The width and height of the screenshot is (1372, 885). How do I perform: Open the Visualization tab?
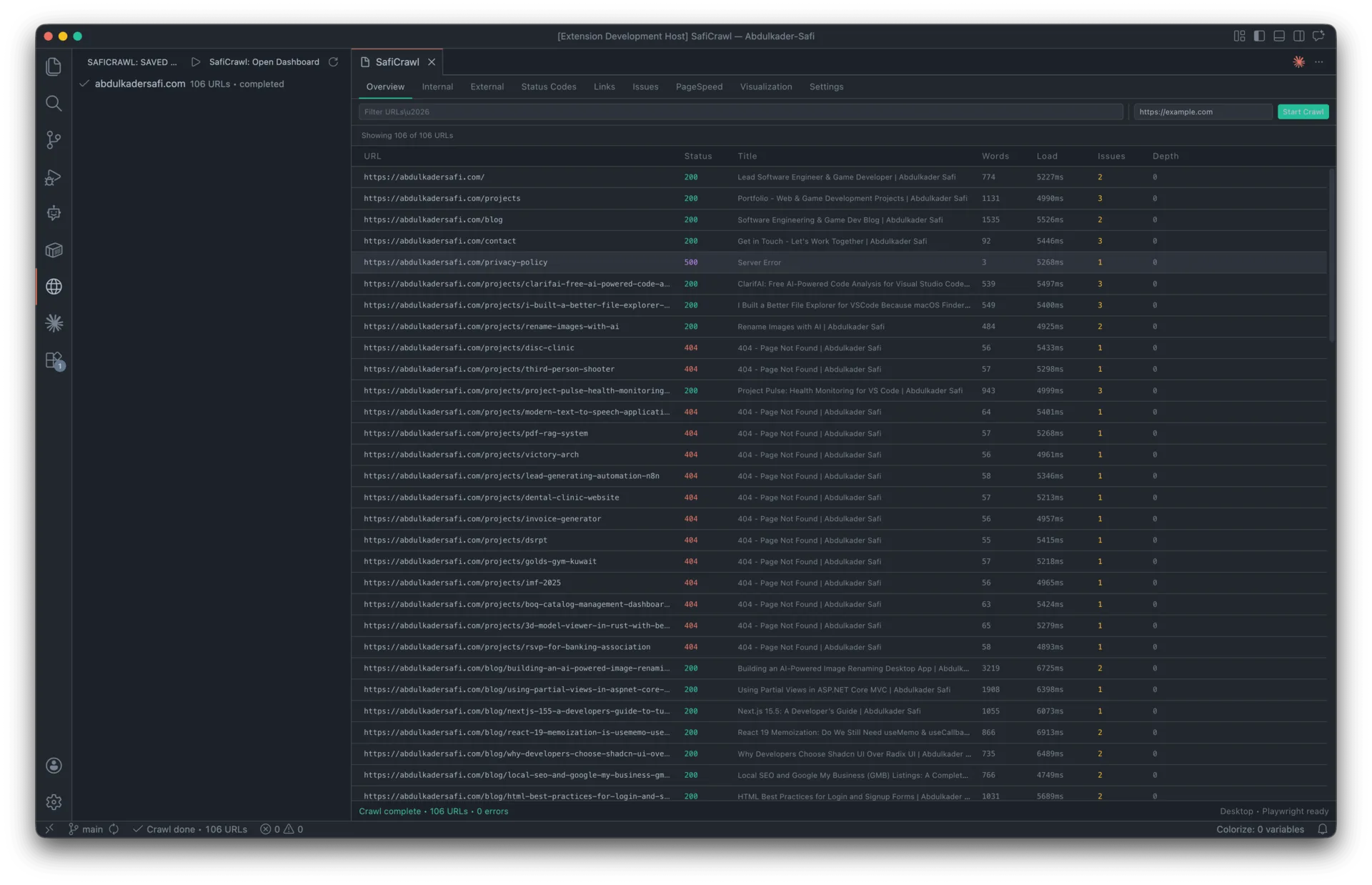(766, 86)
